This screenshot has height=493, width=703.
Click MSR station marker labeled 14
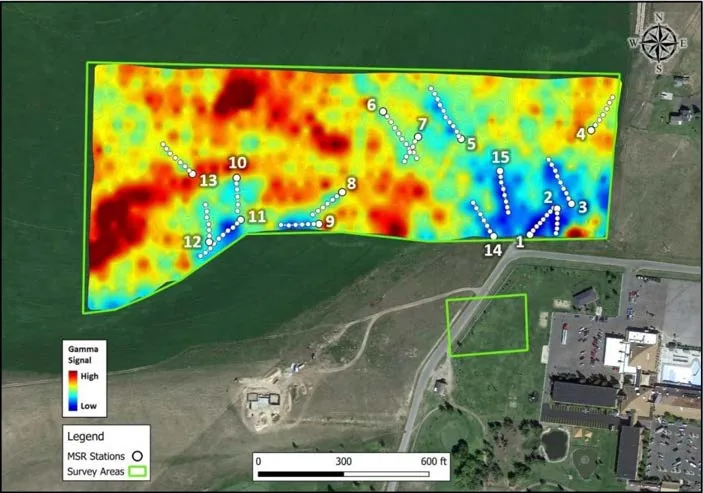click(x=494, y=236)
